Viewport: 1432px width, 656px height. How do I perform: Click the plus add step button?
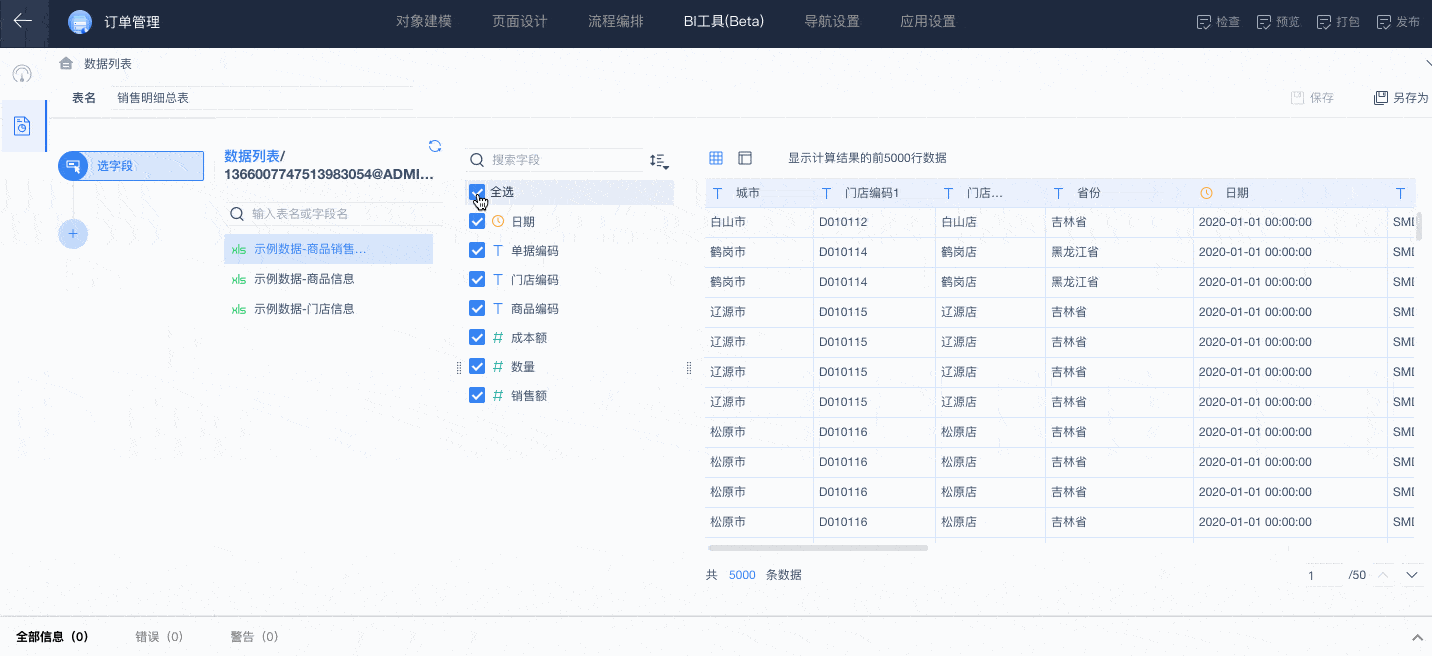point(73,233)
